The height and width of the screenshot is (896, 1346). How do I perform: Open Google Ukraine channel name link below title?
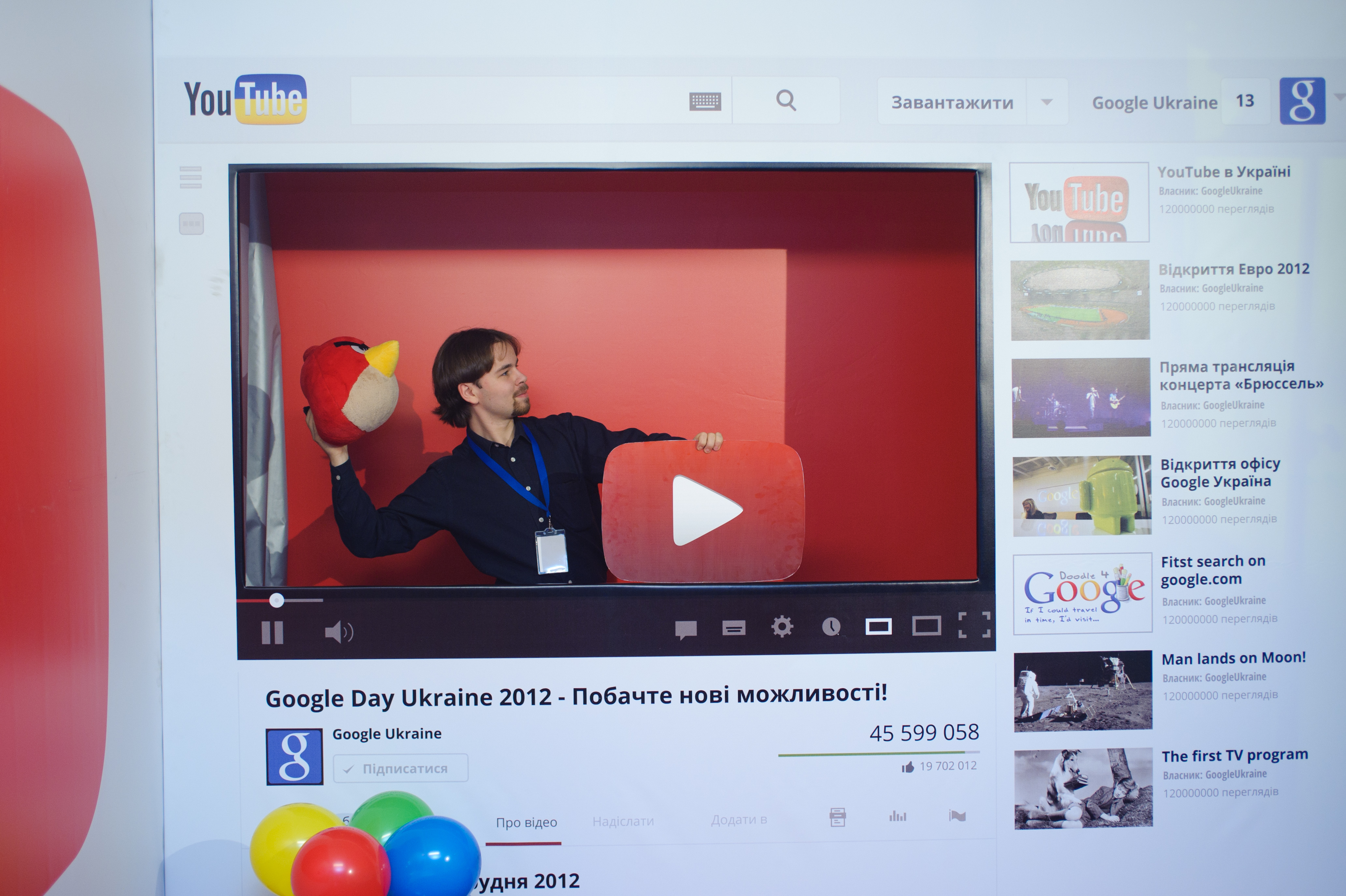point(387,734)
